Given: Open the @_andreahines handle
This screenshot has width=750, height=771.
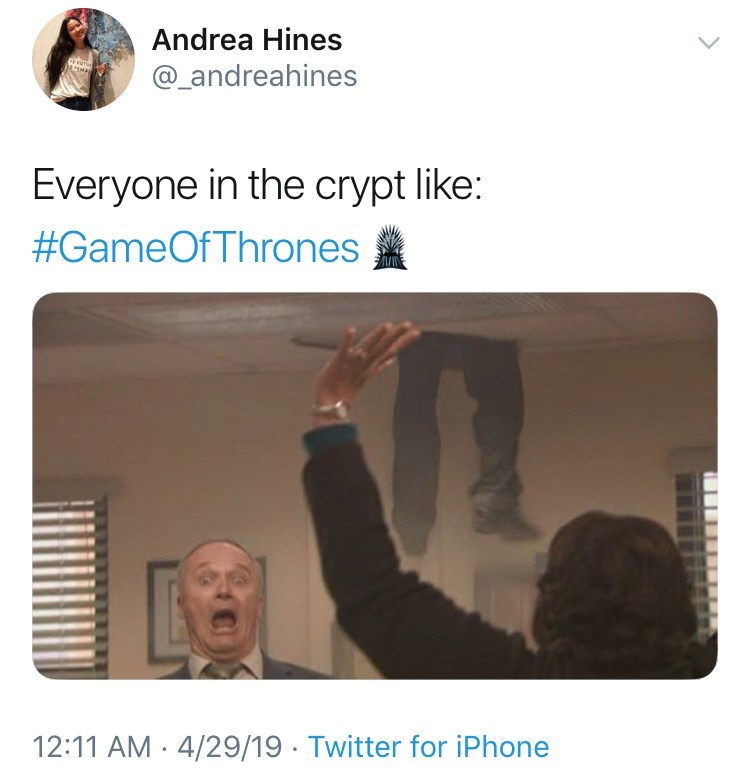Looking at the screenshot, I should coord(255,77).
